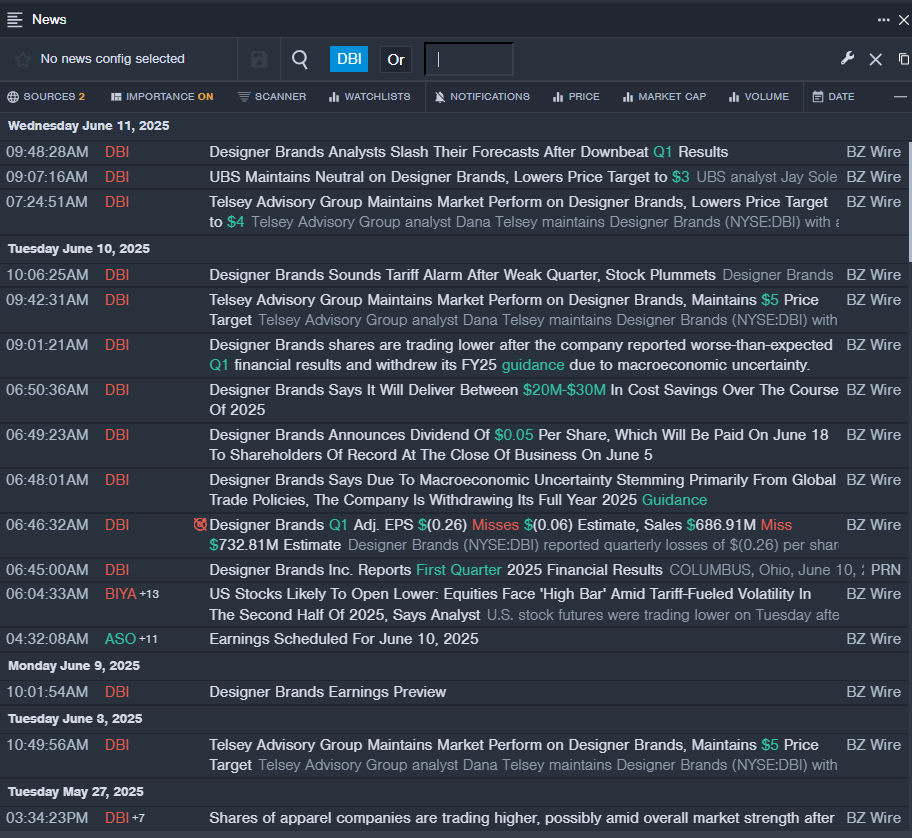Toggle the Or search operator
The image size is (912, 838).
click(396, 59)
